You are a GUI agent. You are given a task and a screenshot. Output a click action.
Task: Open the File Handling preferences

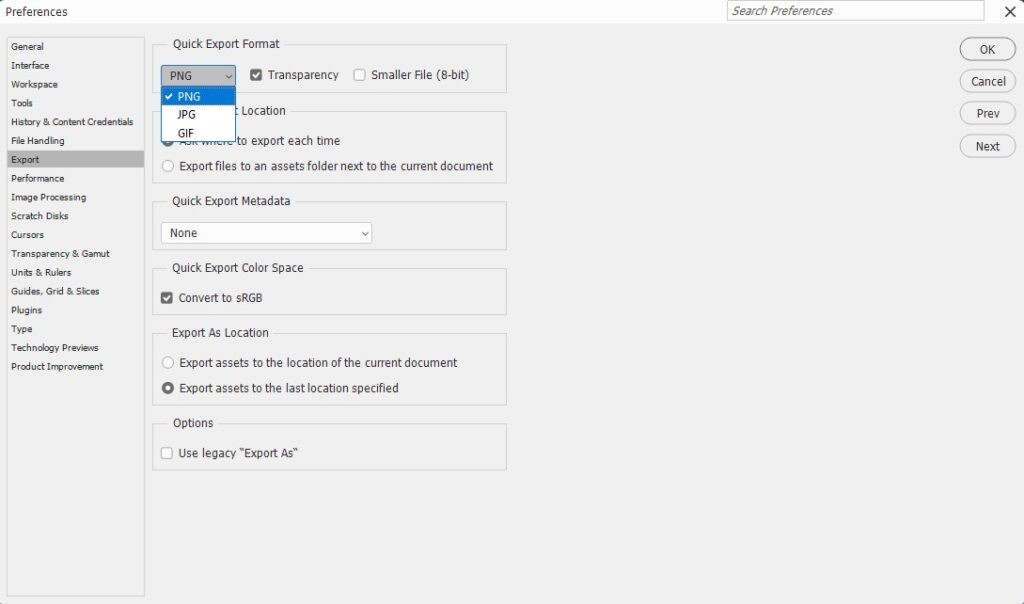[x=35, y=140]
